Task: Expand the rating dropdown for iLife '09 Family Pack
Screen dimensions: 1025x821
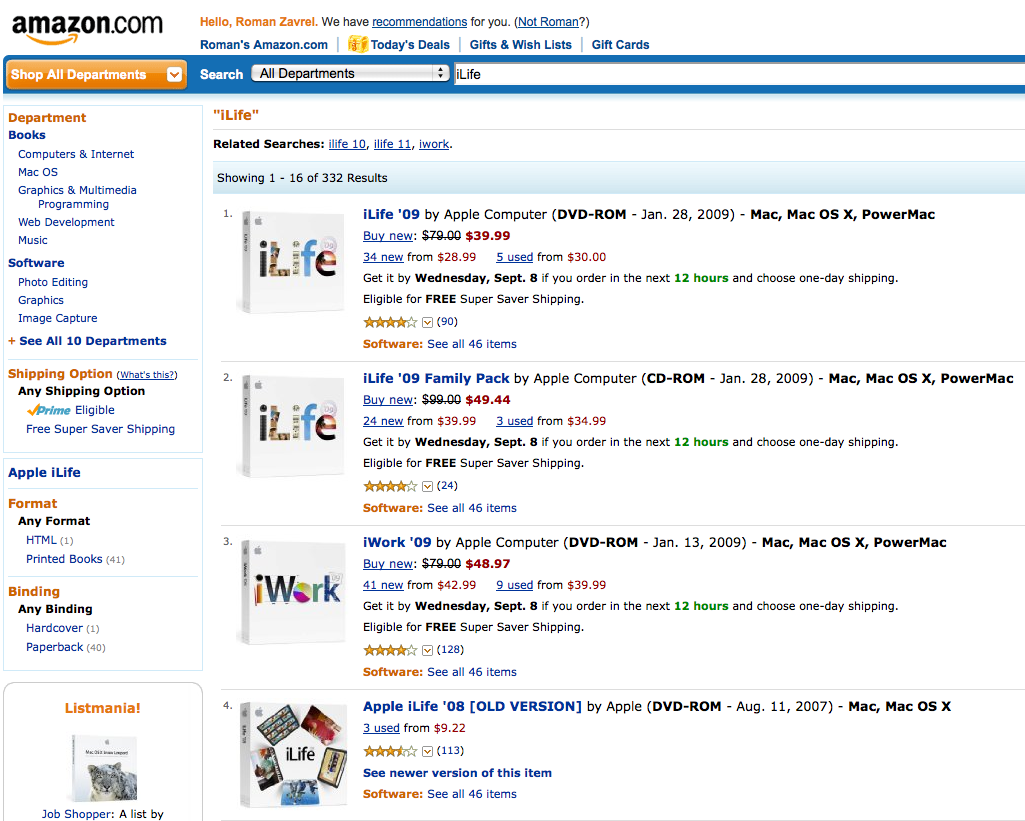Action: tap(428, 486)
